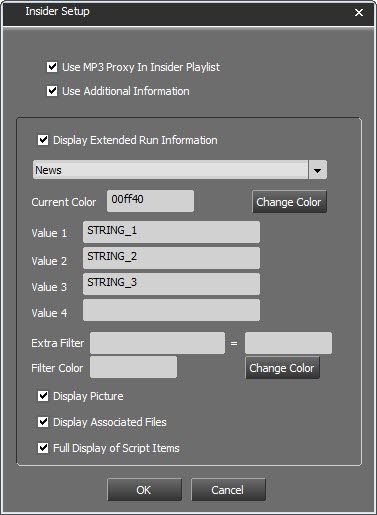Click Change Color next to Filter Color
Image resolution: width=377 pixels, height=515 pixels.
(x=282, y=368)
